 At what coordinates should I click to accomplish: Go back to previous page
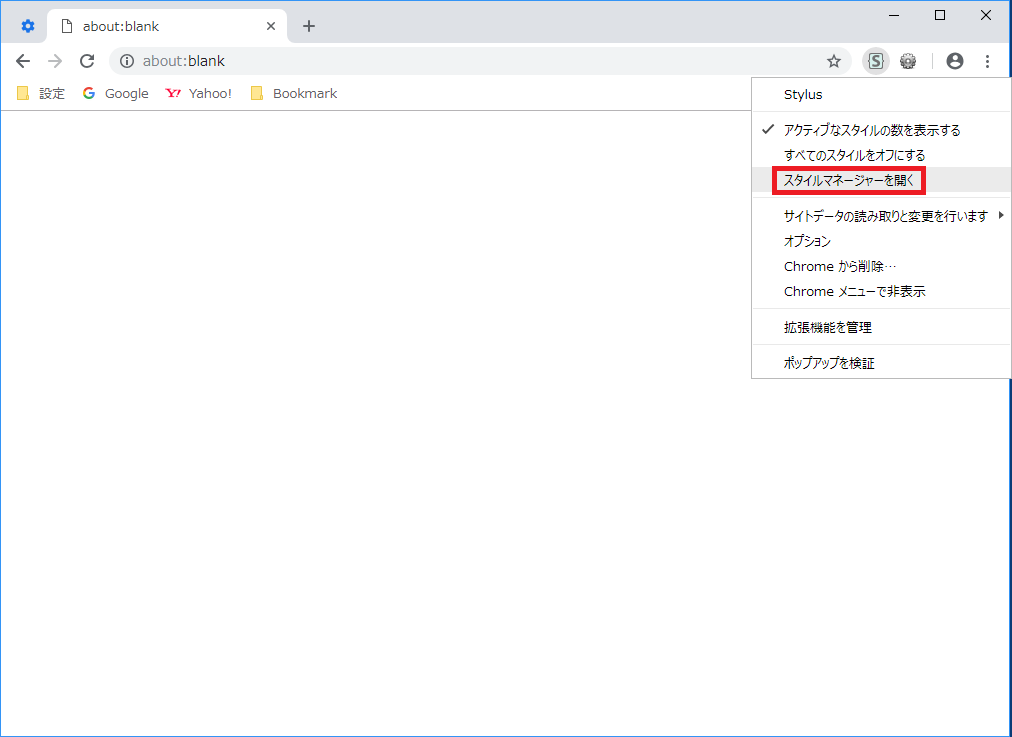[23, 61]
